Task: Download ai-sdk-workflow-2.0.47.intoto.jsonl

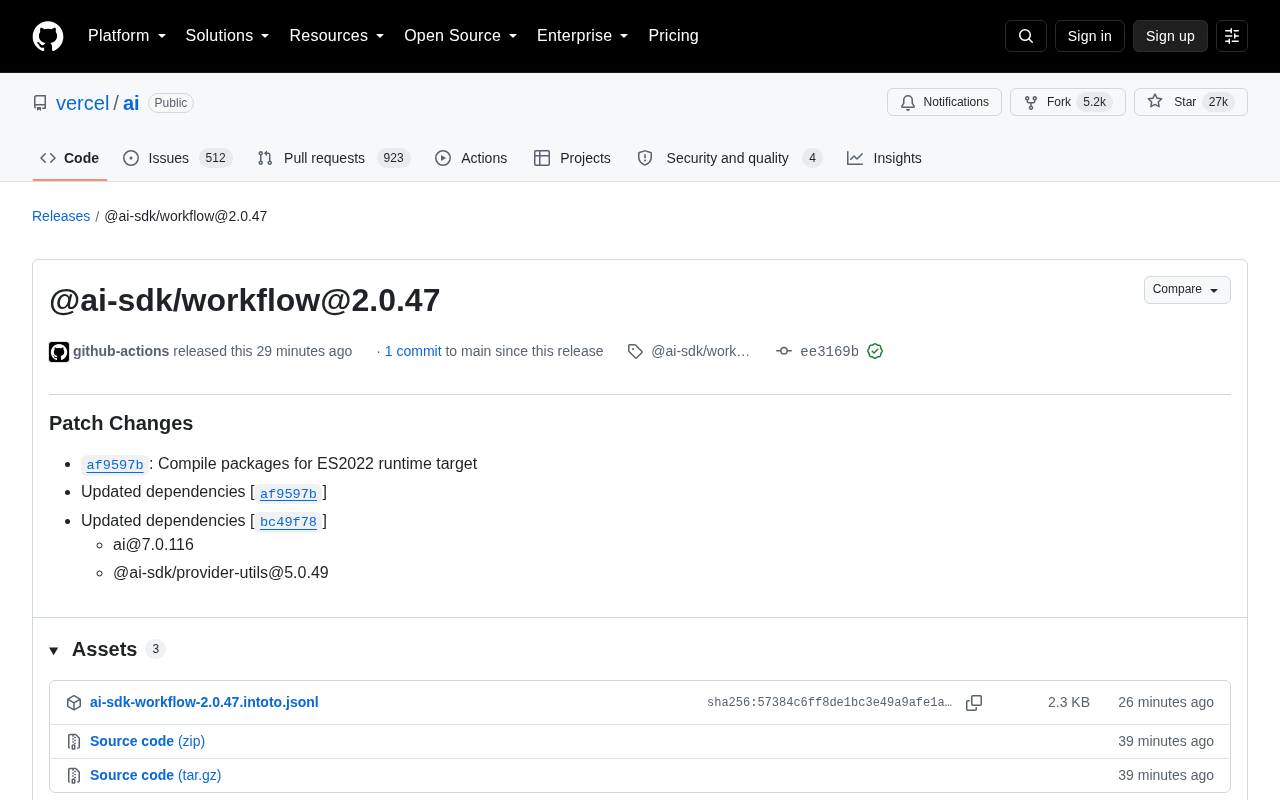Action: coord(204,702)
